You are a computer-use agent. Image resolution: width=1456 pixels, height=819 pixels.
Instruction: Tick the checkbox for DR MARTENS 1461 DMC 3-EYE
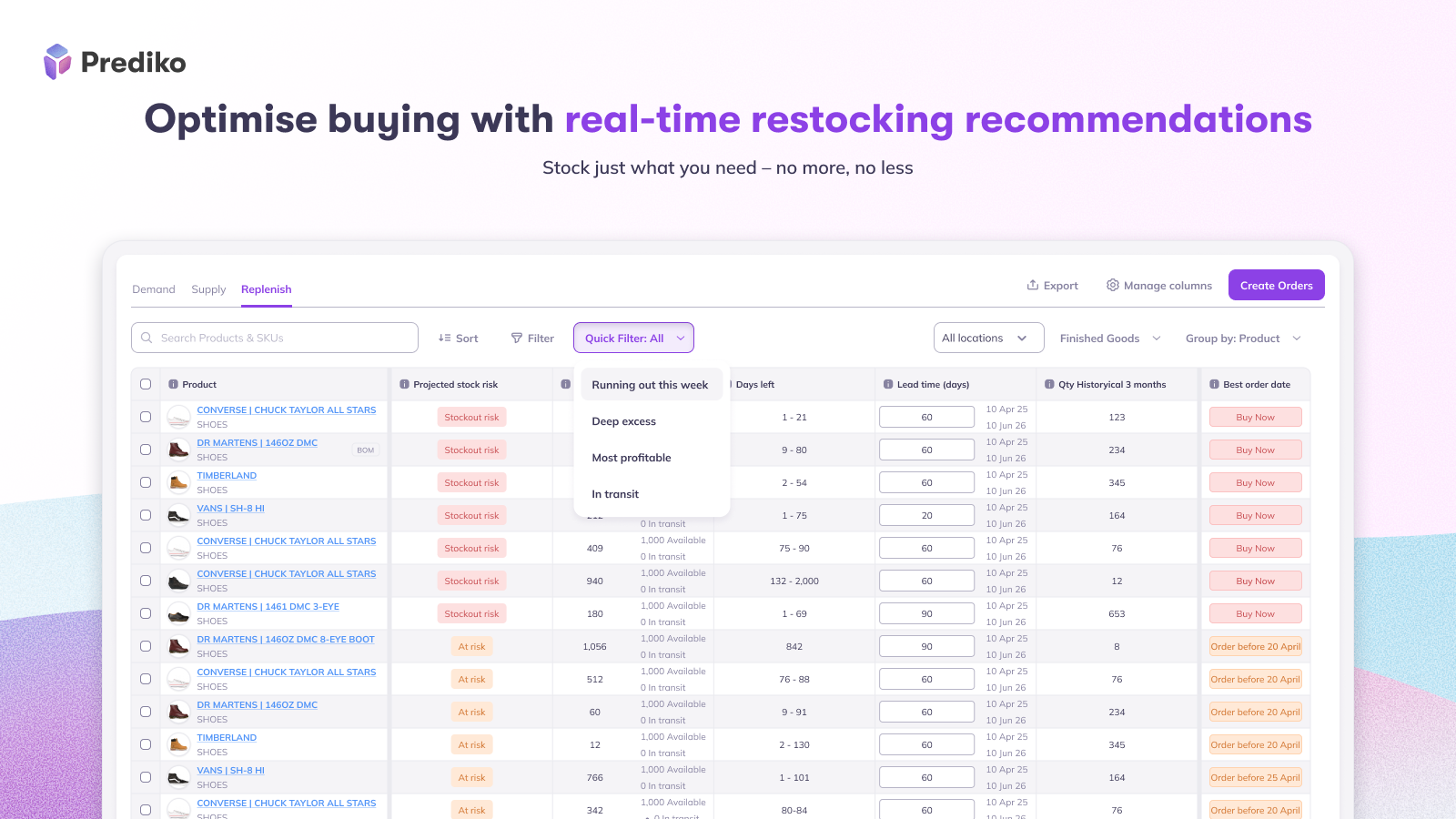146,613
